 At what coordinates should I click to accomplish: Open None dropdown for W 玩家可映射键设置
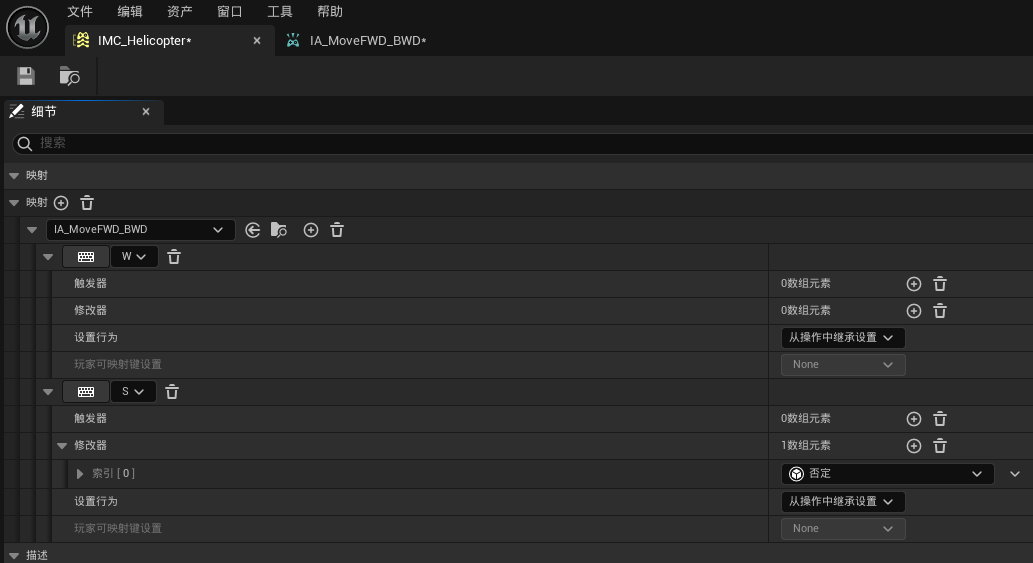pos(843,365)
